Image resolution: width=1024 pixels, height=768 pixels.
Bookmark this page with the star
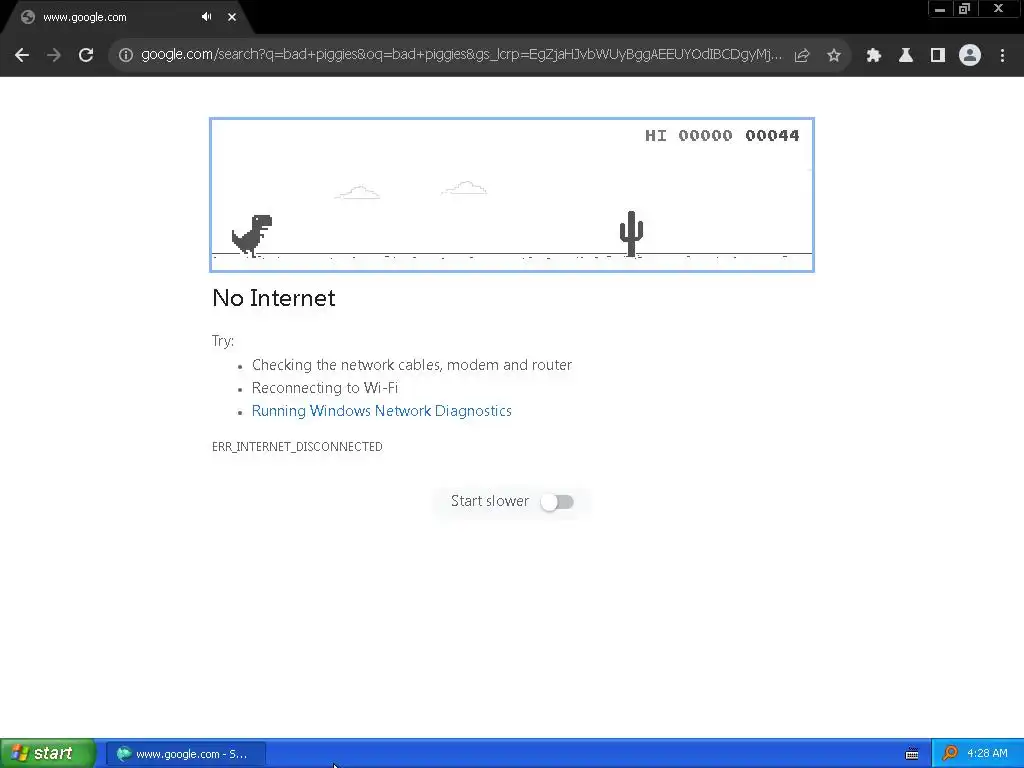tap(834, 55)
